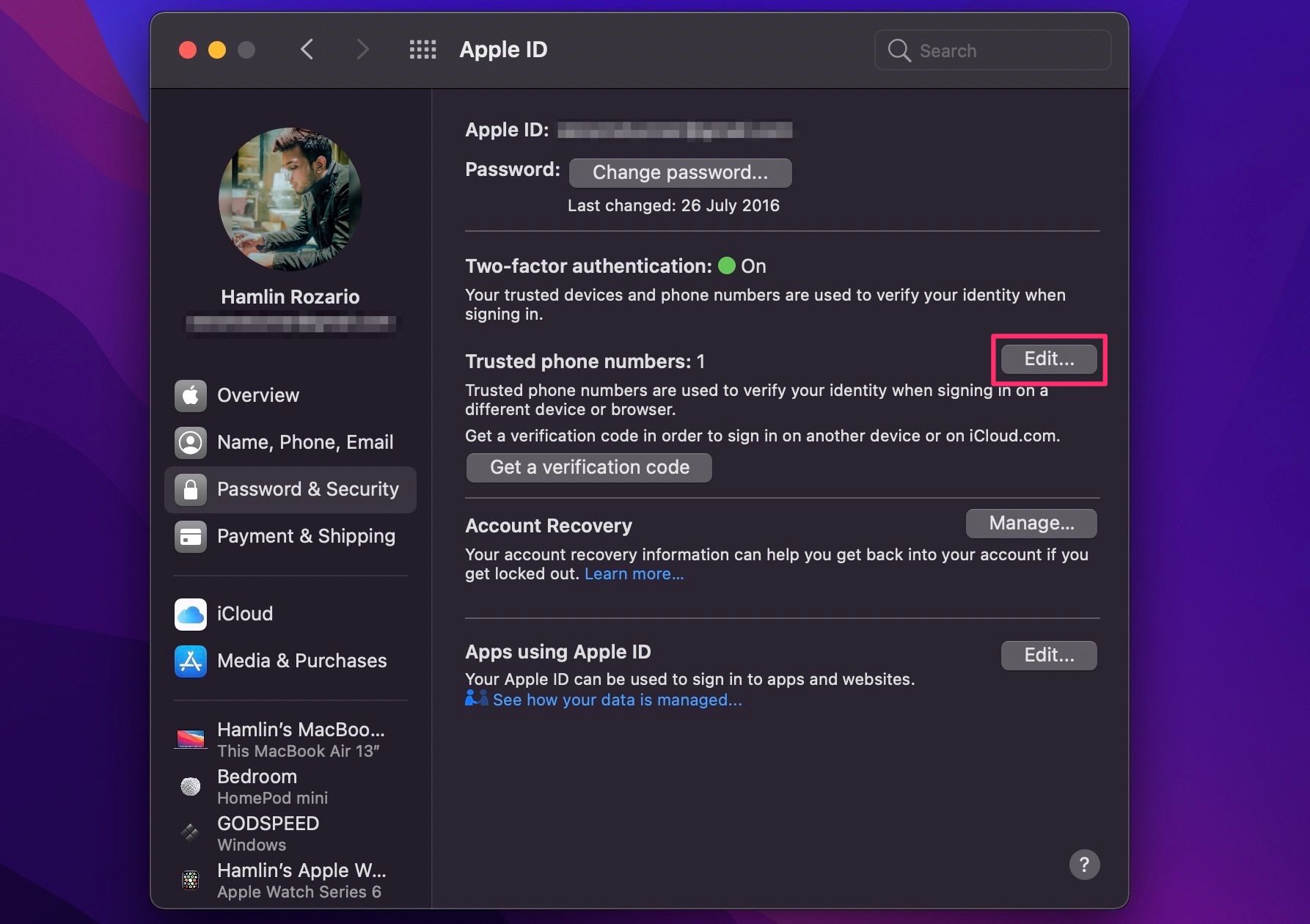
Task: Click Edit for apps using Apple ID
Action: 1048,655
